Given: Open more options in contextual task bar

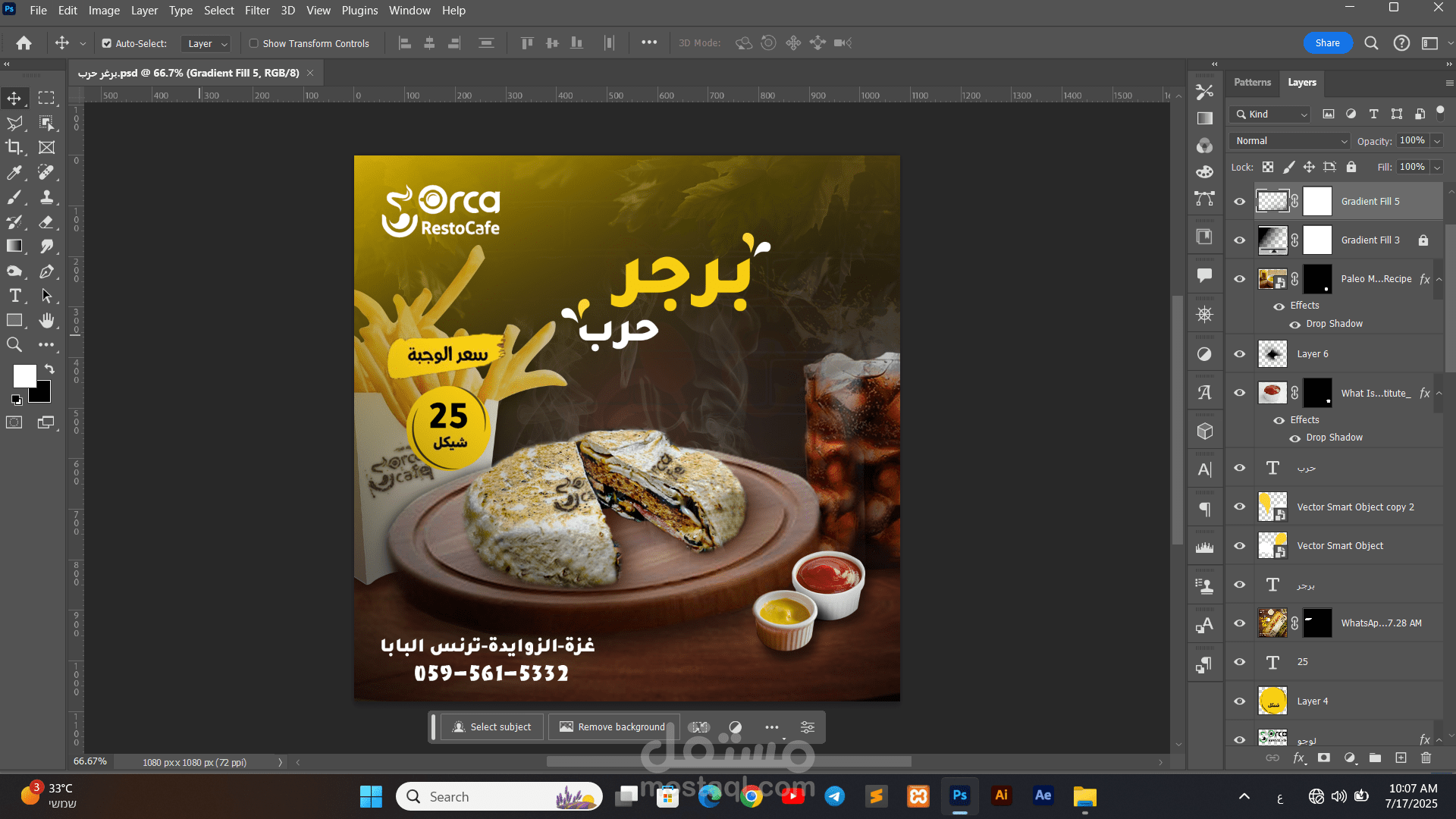Looking at the screenshot, I should [772, 727].
